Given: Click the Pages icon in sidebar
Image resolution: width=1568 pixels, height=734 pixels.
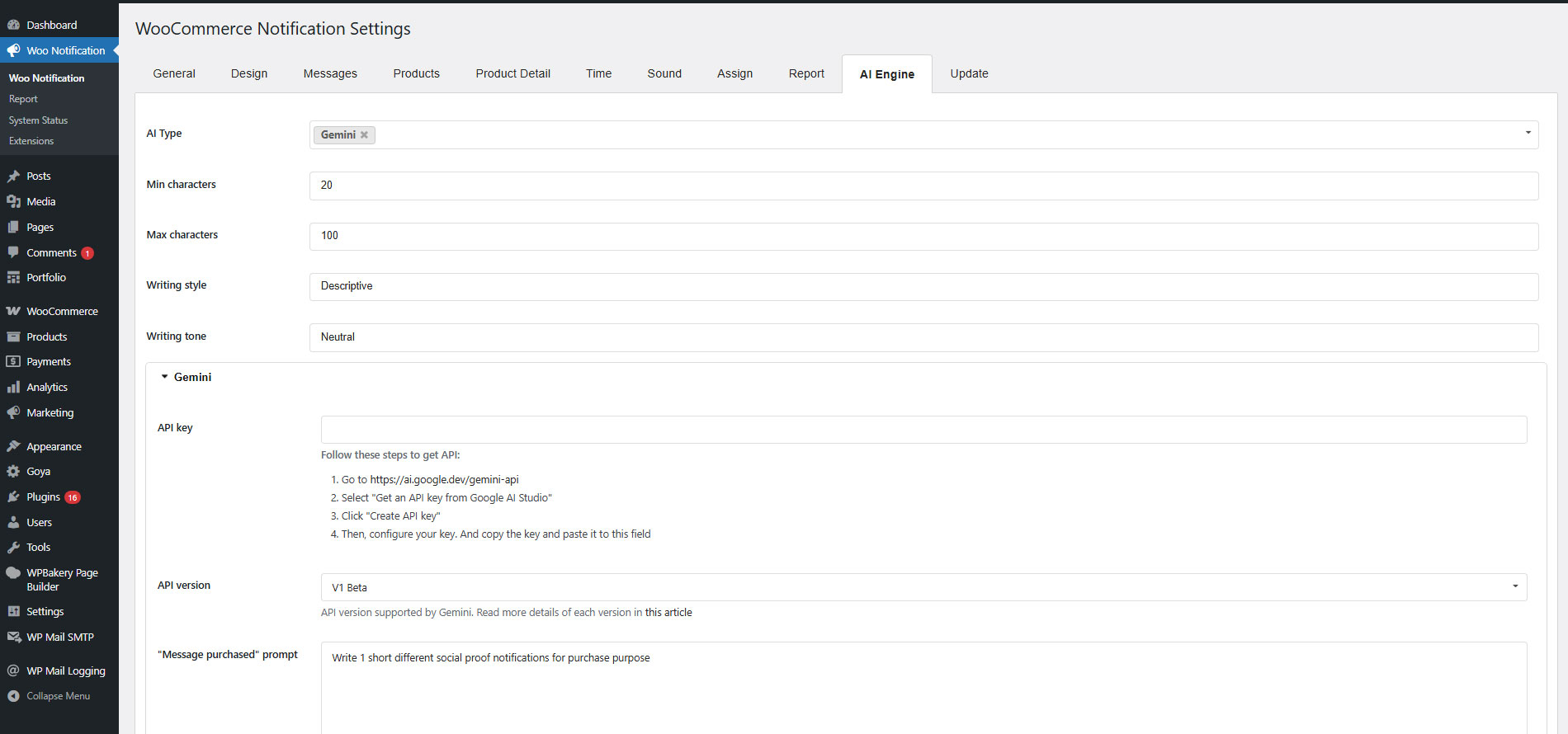Looking at the screenshot, I should pos(13,227).
